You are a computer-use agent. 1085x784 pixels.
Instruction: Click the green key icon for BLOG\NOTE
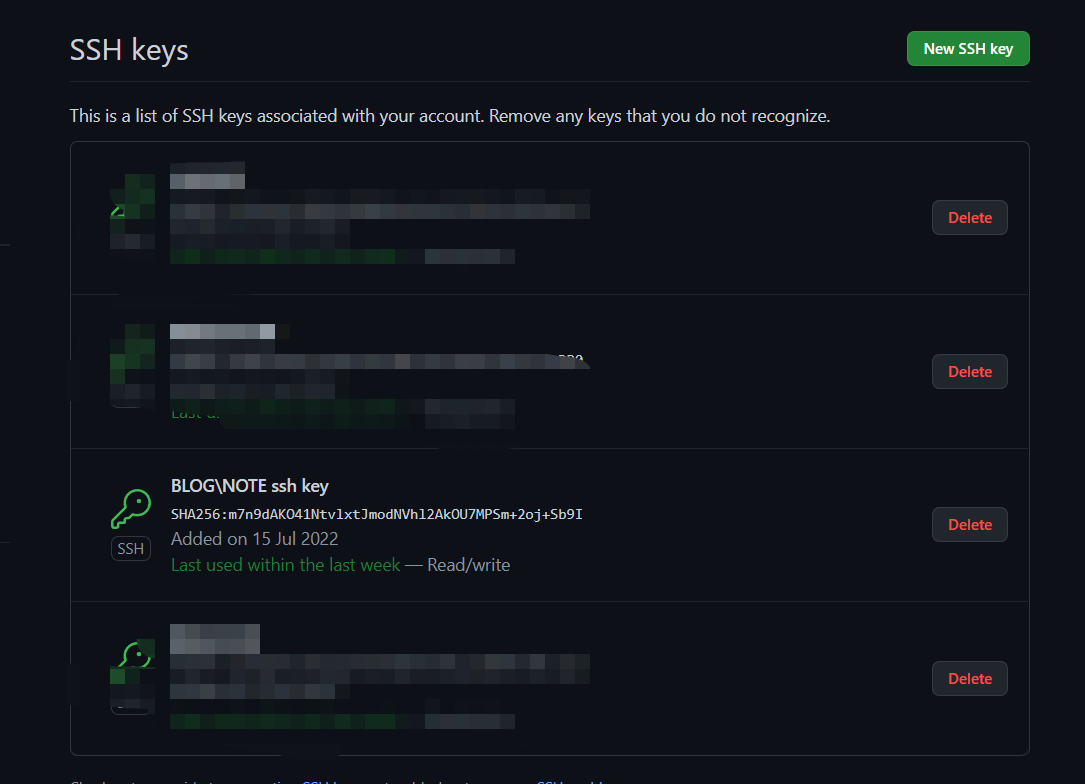point(131,509)
